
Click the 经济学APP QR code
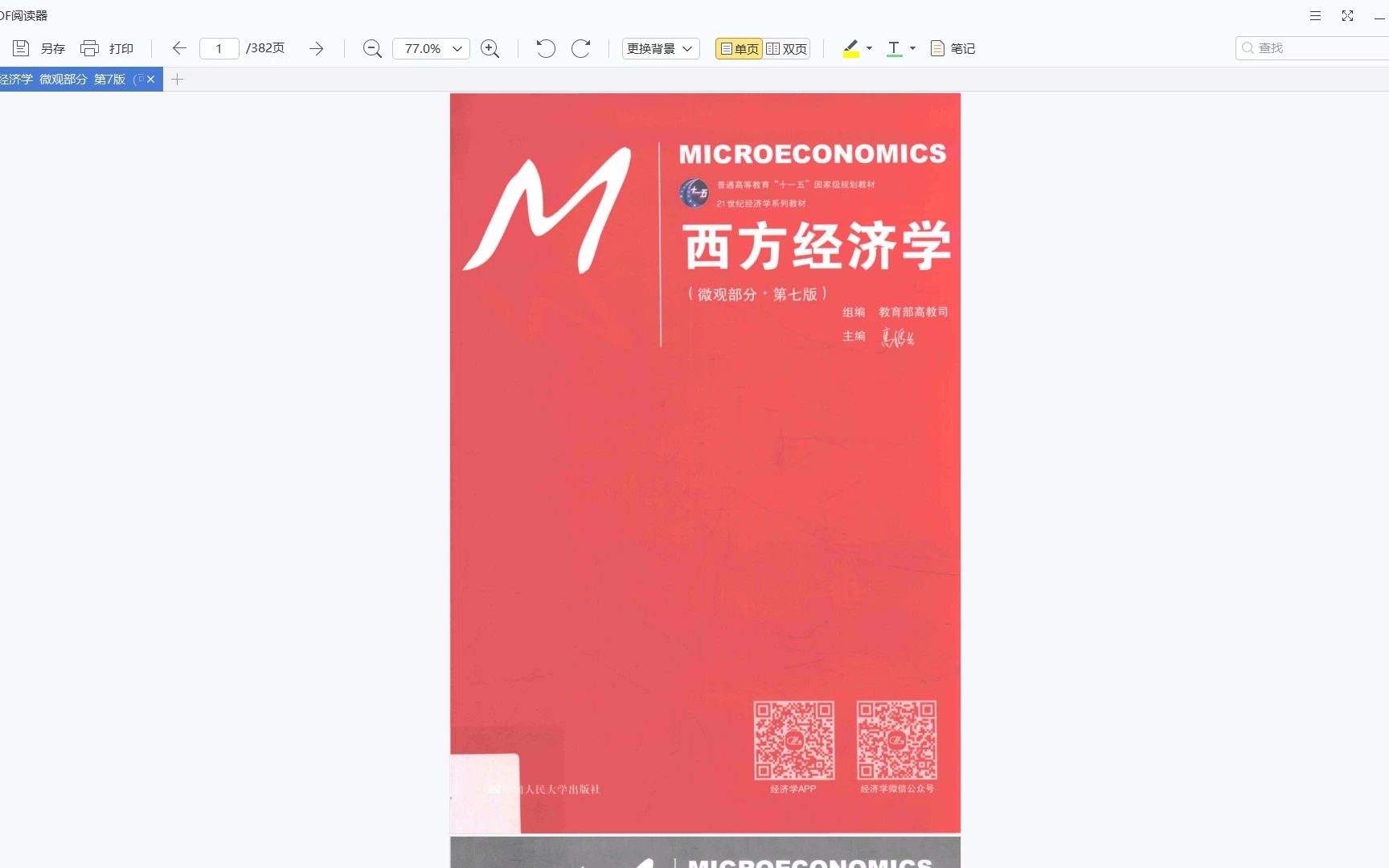click(x=794, y=740)
